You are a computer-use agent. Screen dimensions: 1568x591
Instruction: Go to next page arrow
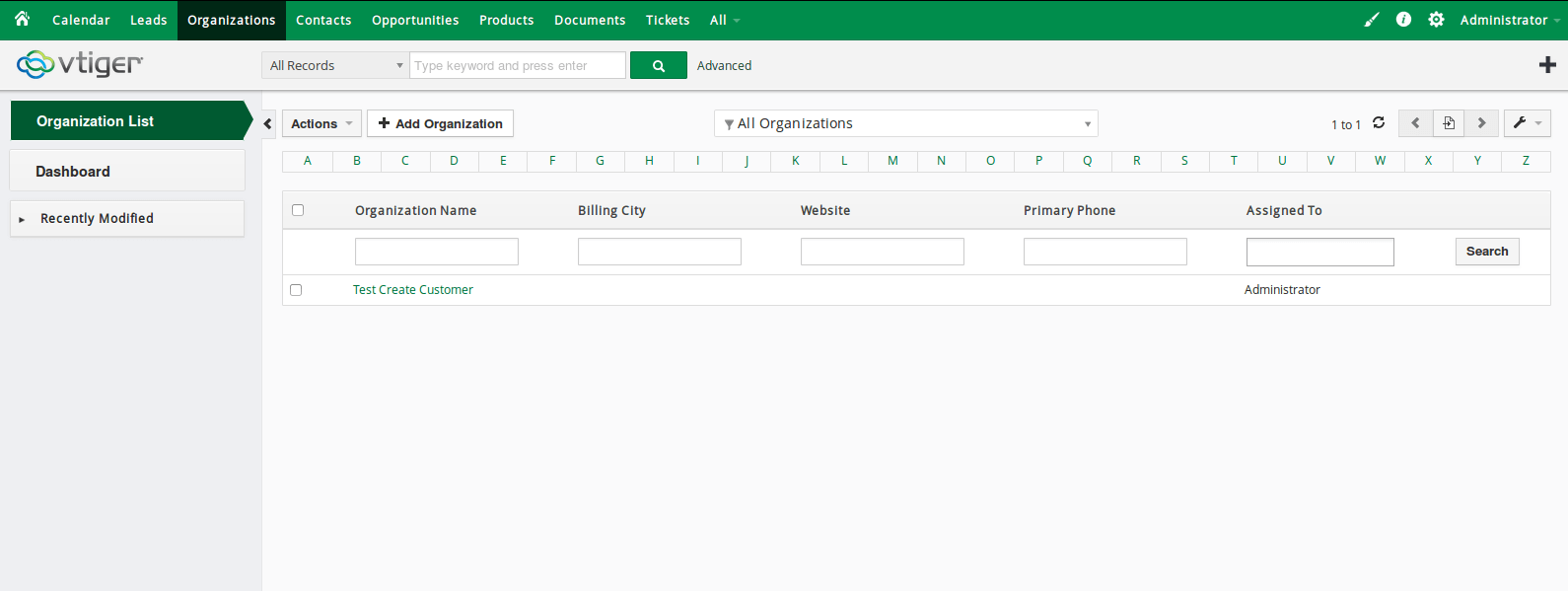[1481, 123]
